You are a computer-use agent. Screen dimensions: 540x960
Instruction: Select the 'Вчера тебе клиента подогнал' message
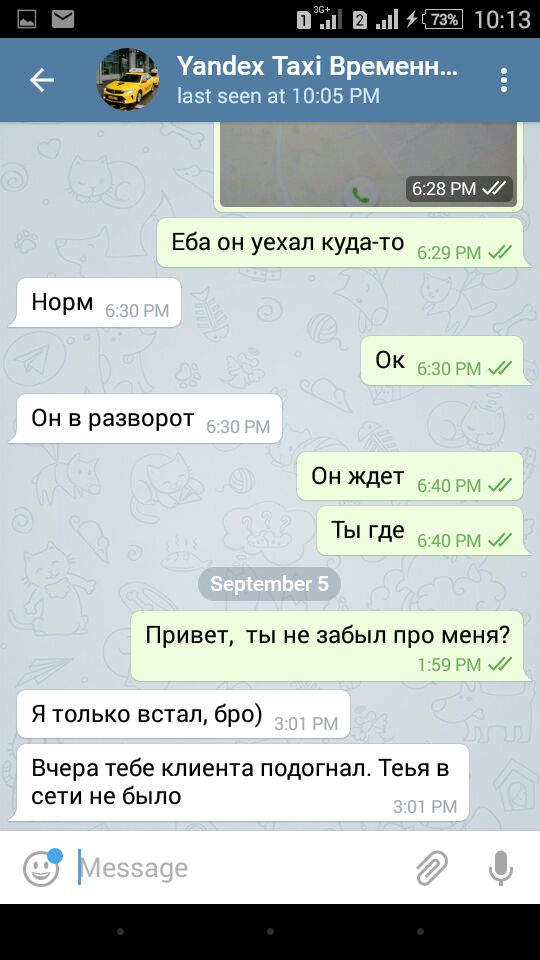tap(240, 782)
